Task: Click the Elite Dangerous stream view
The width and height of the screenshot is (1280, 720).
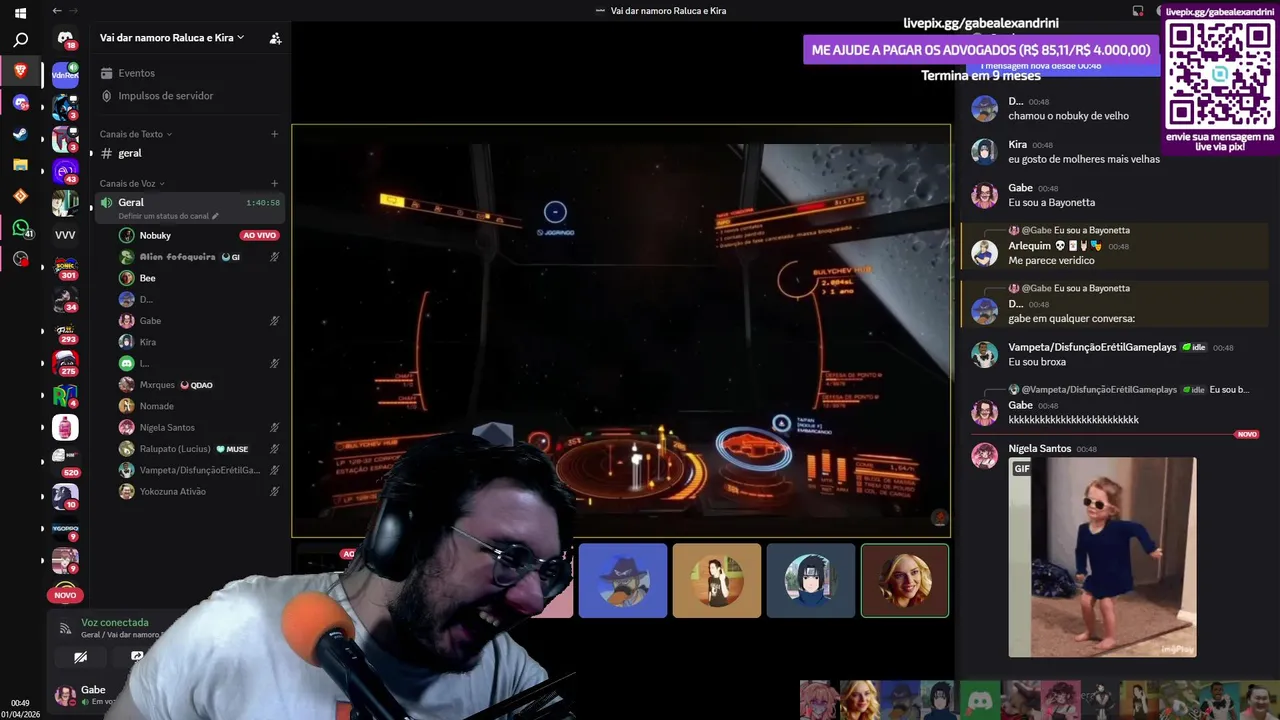Action: point(621,331)
